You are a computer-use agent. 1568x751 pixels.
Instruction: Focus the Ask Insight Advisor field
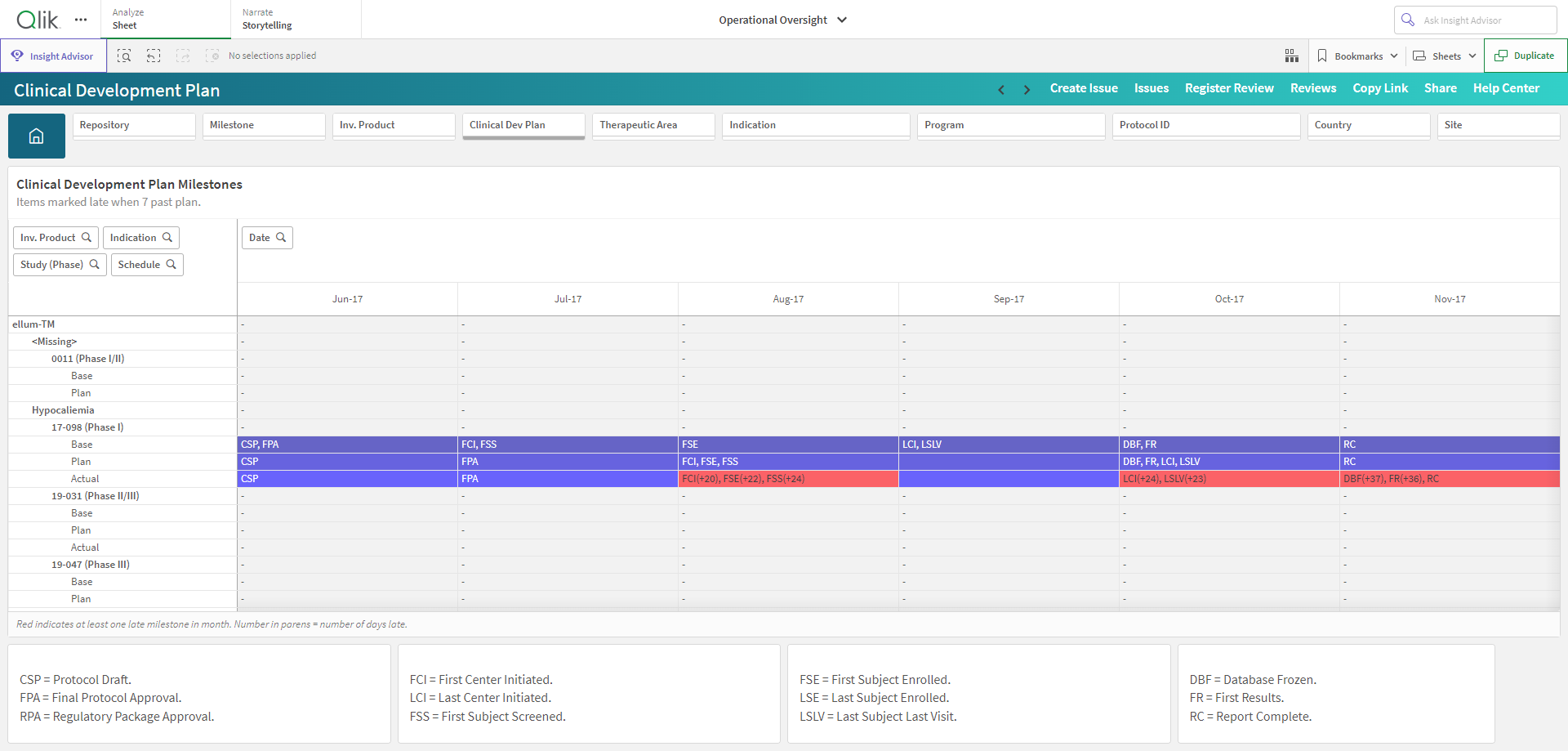point(1476,20)
